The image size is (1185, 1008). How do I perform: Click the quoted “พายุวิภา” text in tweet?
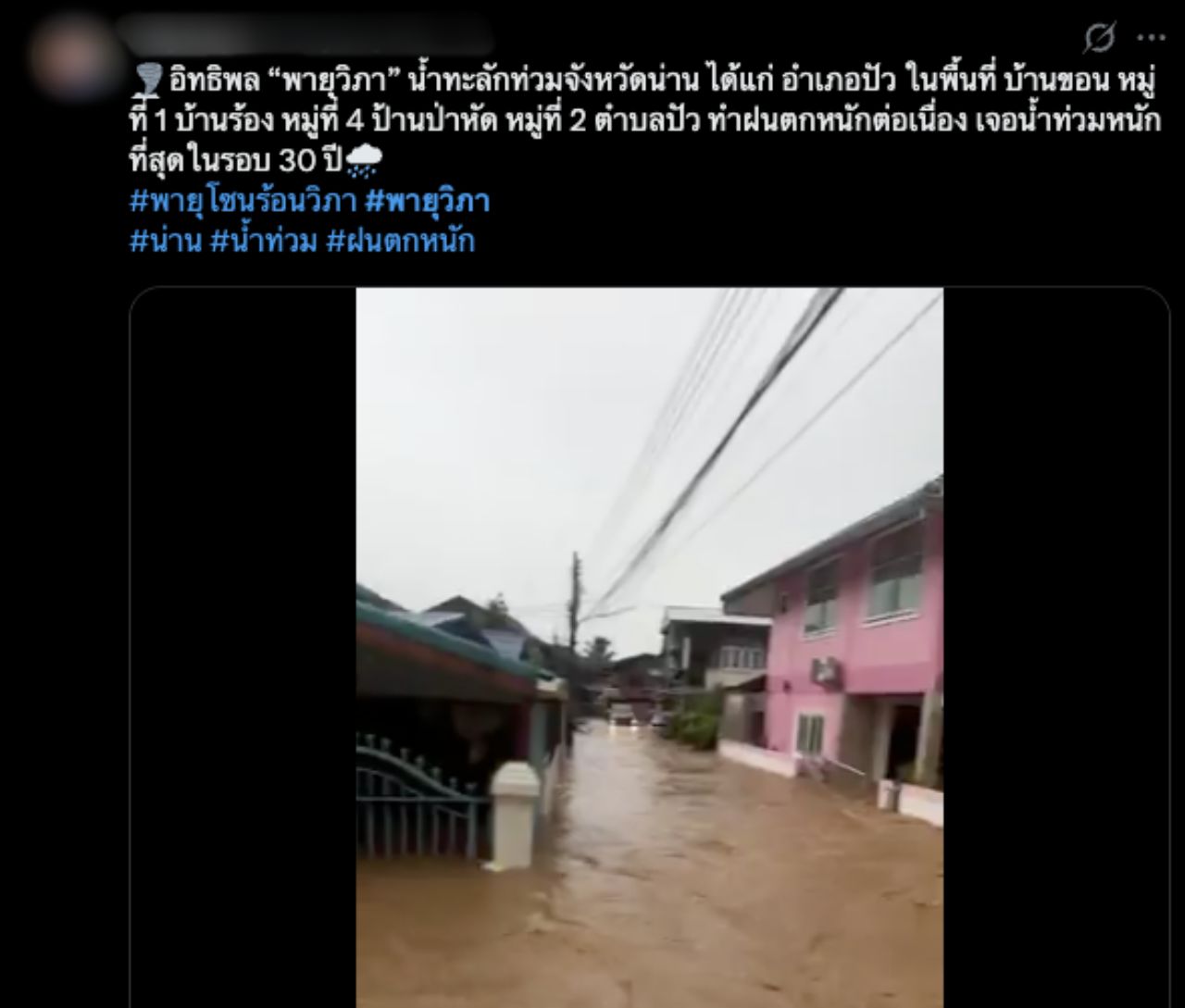pos(338,81)
